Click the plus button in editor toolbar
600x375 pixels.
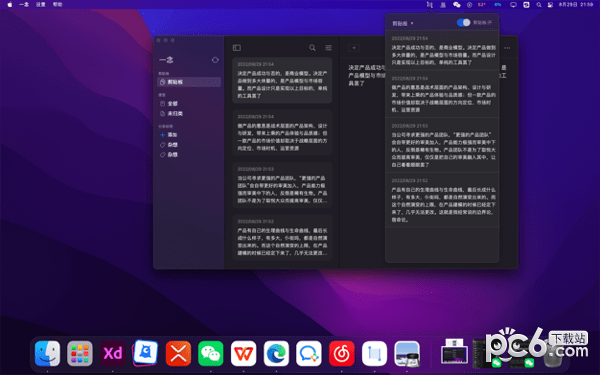[x=354, y=48]
